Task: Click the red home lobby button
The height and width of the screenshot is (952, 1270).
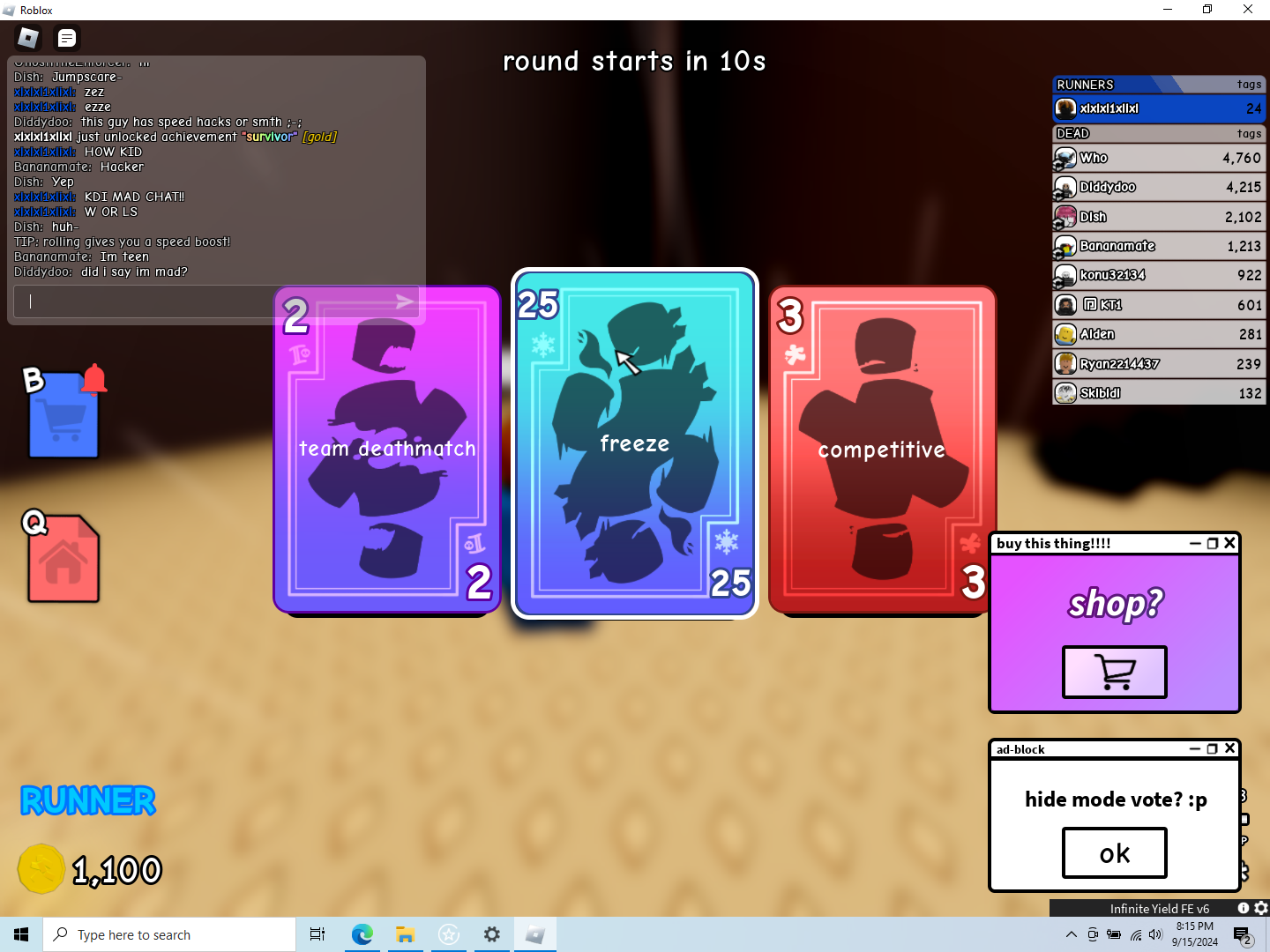Action: (63, 559)
